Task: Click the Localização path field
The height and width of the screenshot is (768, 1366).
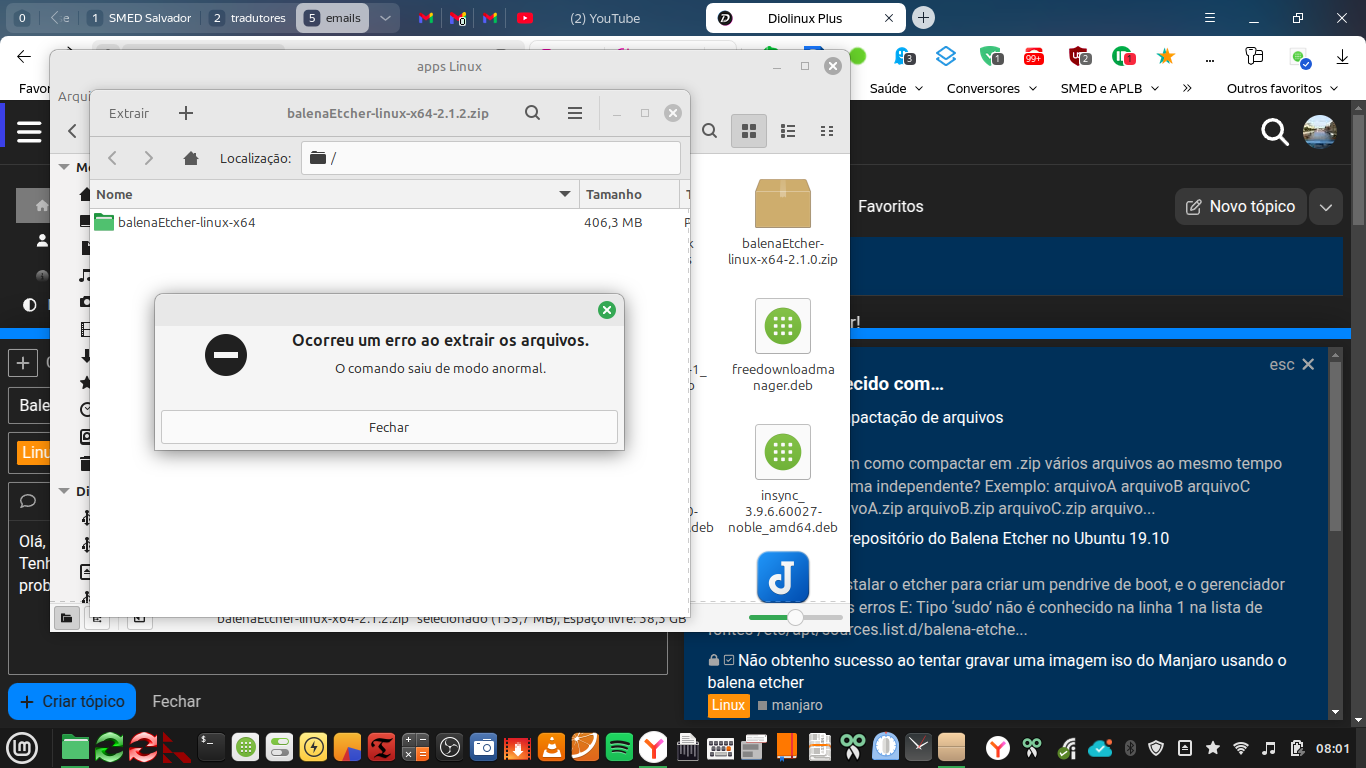Action: 491,158
